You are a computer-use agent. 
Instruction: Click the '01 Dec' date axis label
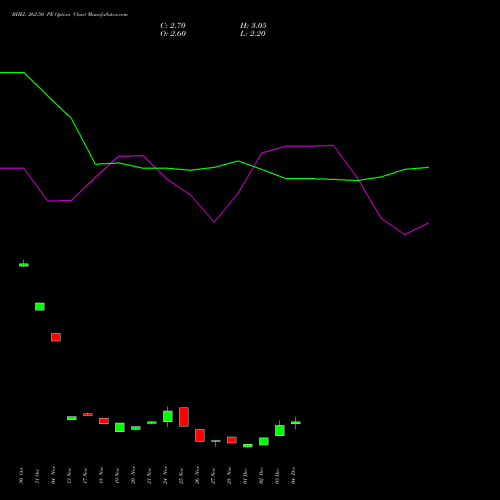click(245, 476)
